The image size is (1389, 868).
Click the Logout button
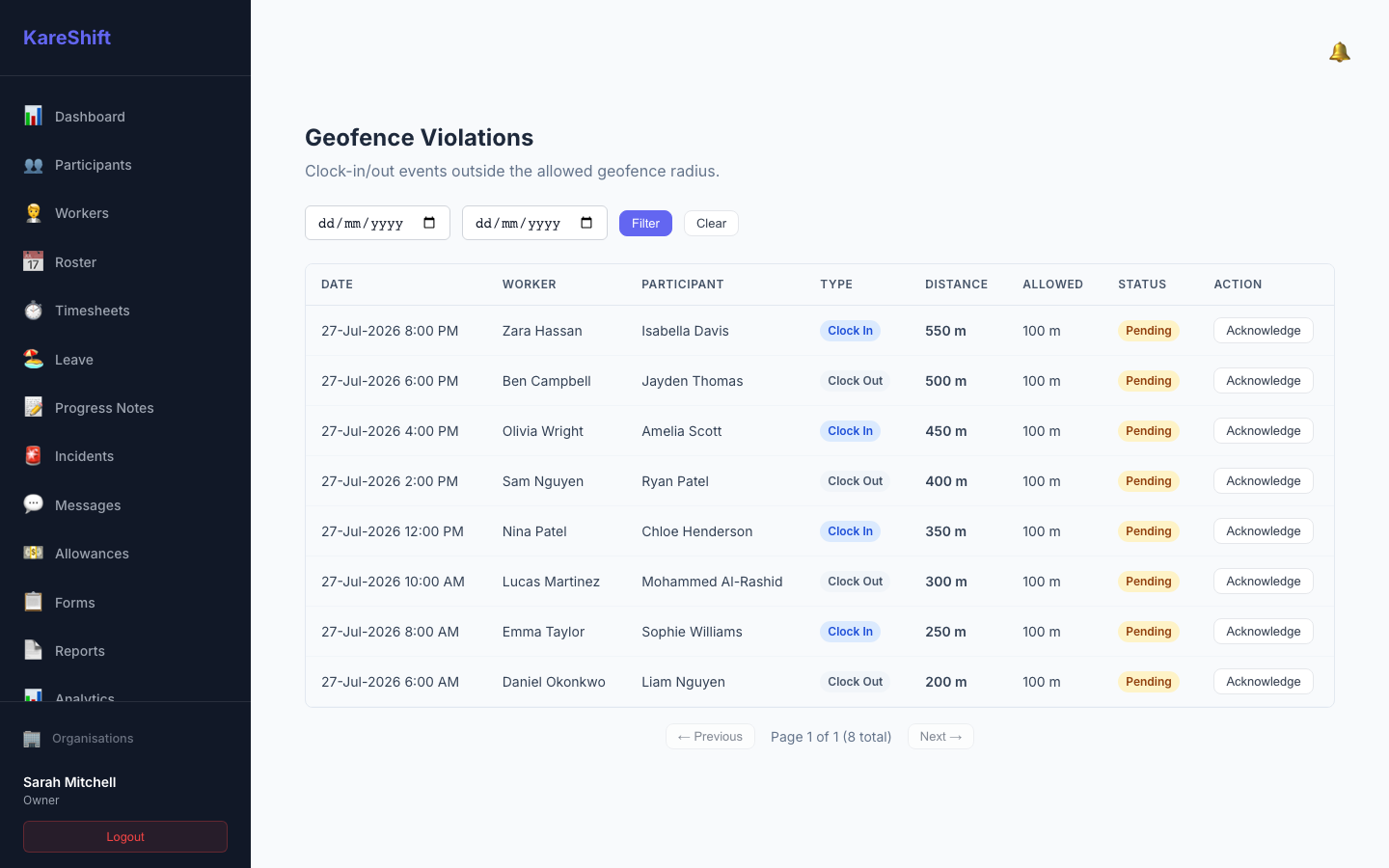click(125, 836)
